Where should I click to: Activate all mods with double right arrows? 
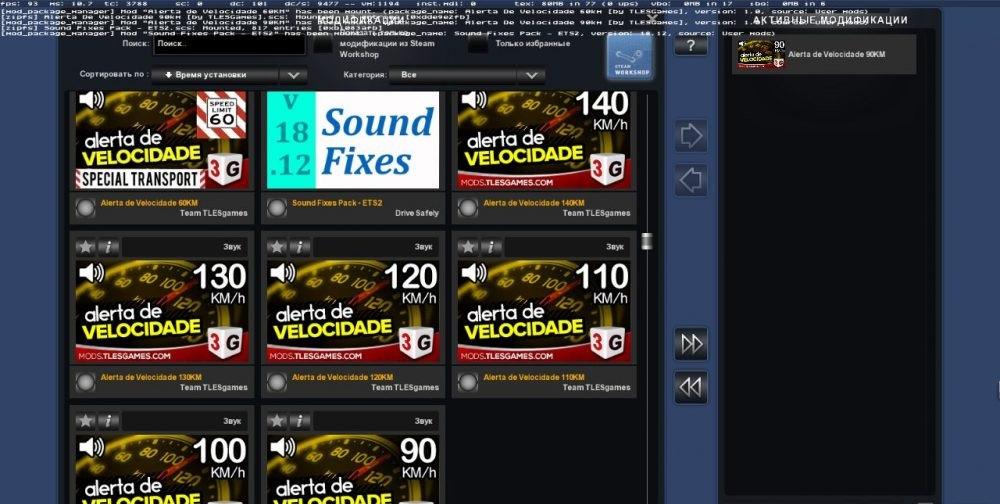690,343
